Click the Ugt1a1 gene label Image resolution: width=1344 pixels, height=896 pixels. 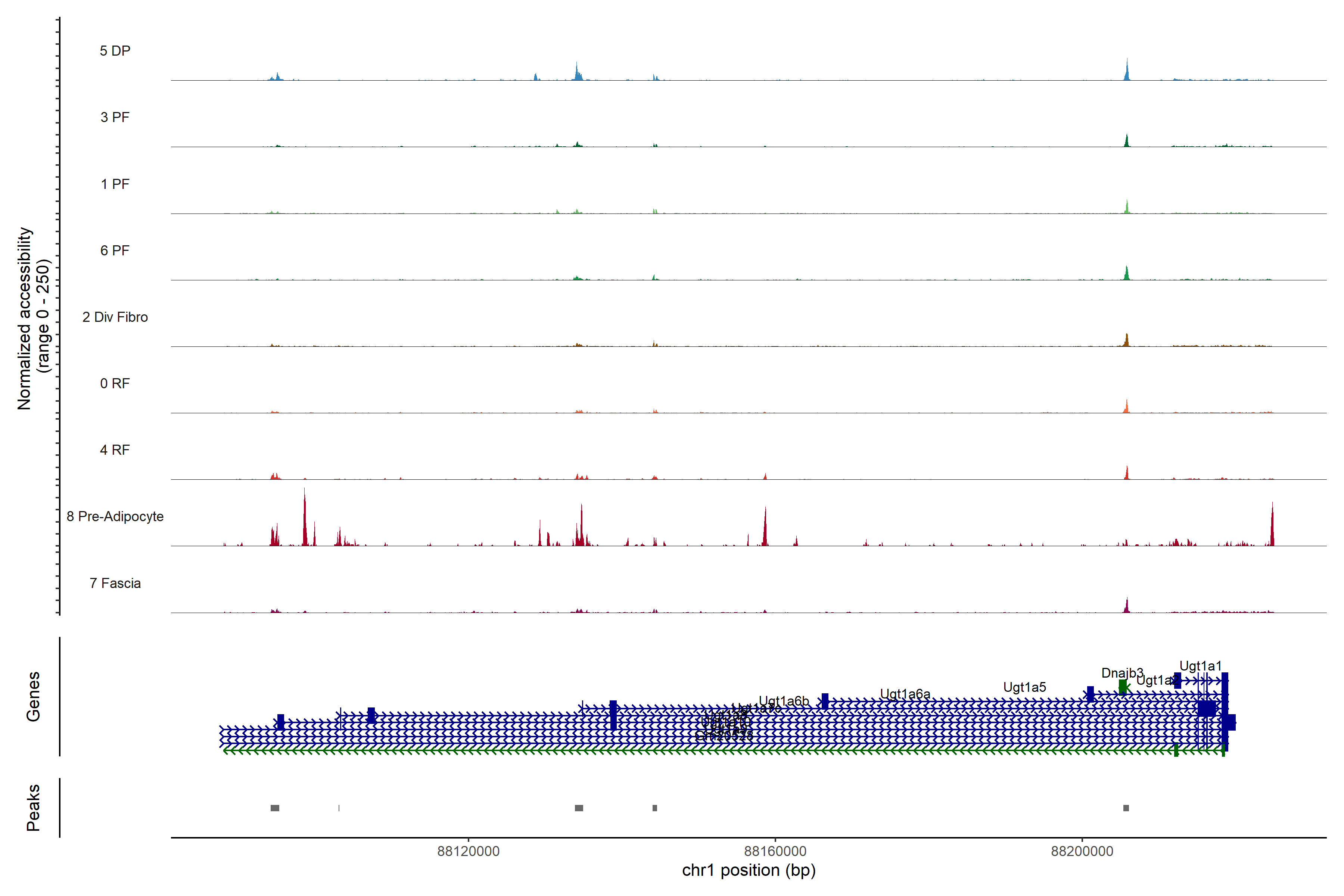pyautogui.click(x=1201, y=666)
